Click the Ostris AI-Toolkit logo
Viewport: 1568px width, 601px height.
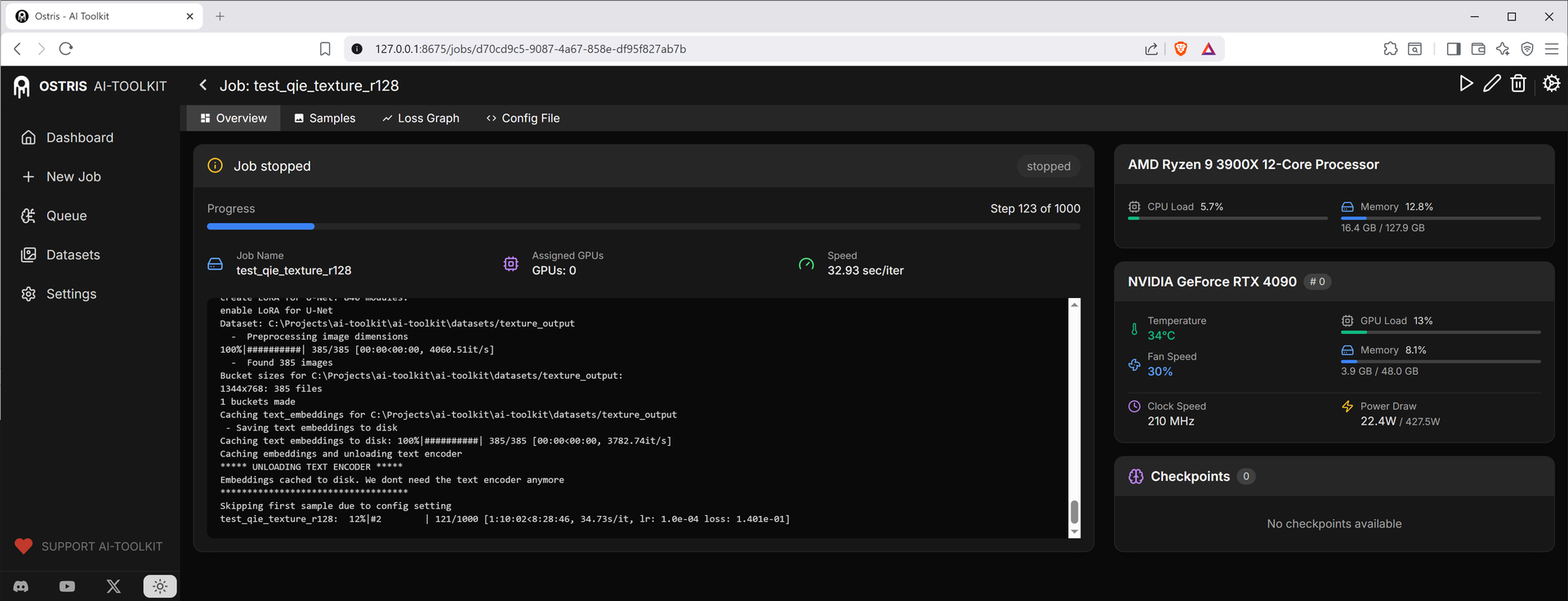click(x=90, y=86)
